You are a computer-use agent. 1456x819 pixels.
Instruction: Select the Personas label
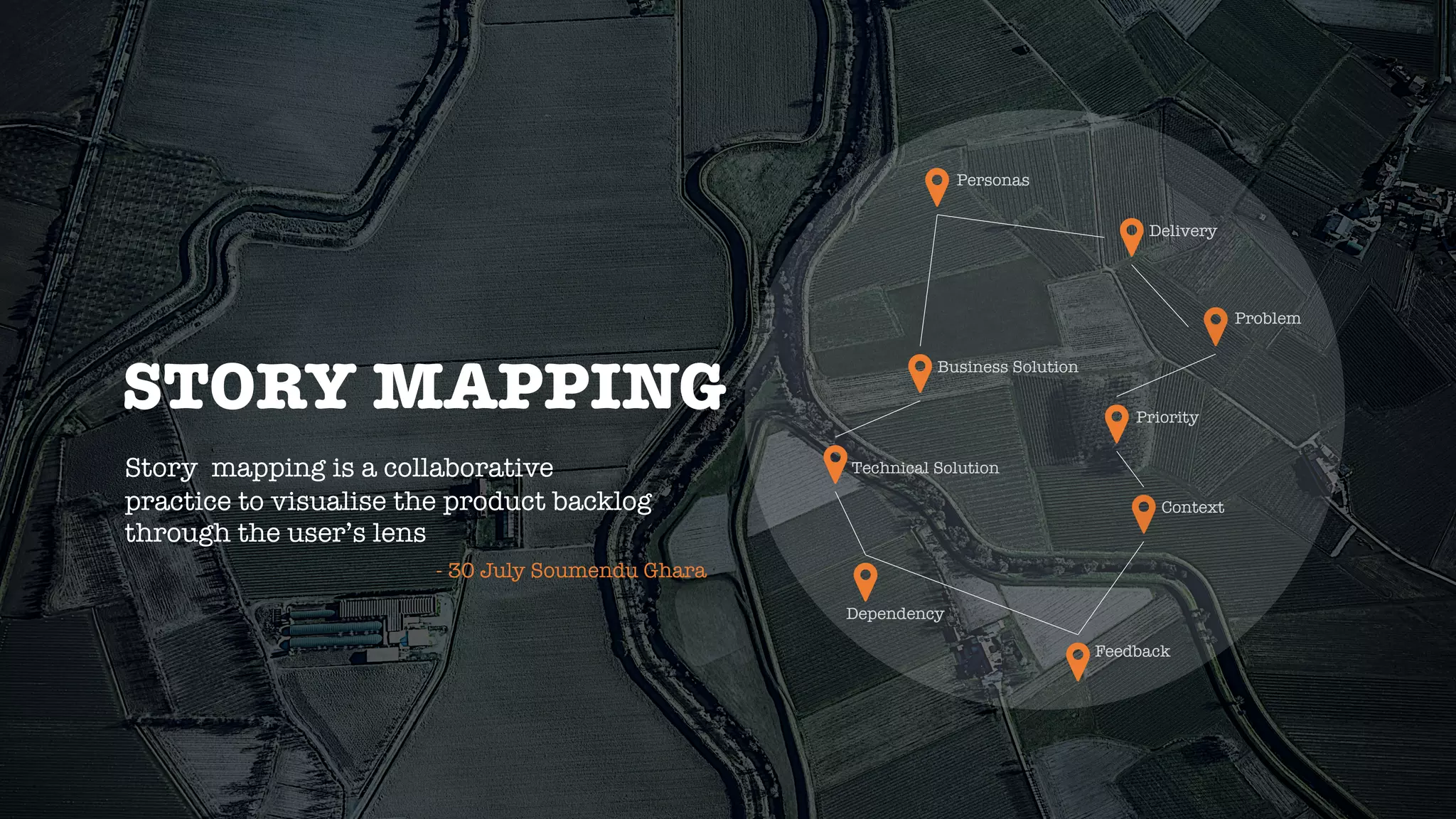992,180
